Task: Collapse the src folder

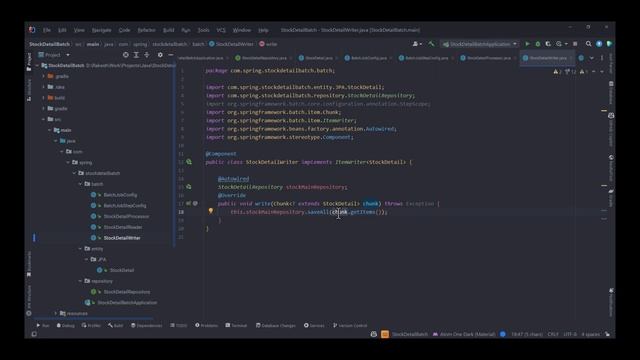Action: (x=44, y=119)
